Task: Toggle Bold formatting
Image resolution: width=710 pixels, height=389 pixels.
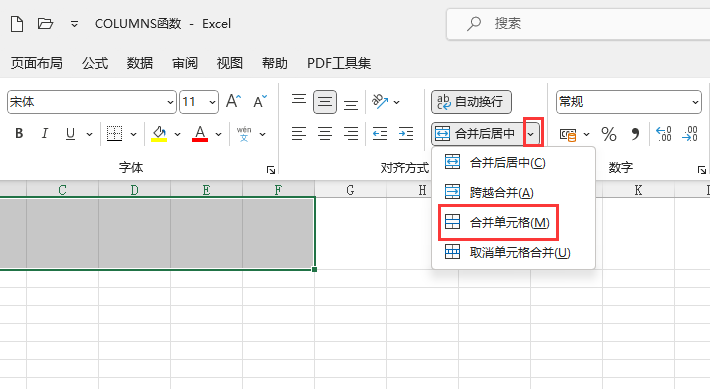Action: [x=19, y=134]
